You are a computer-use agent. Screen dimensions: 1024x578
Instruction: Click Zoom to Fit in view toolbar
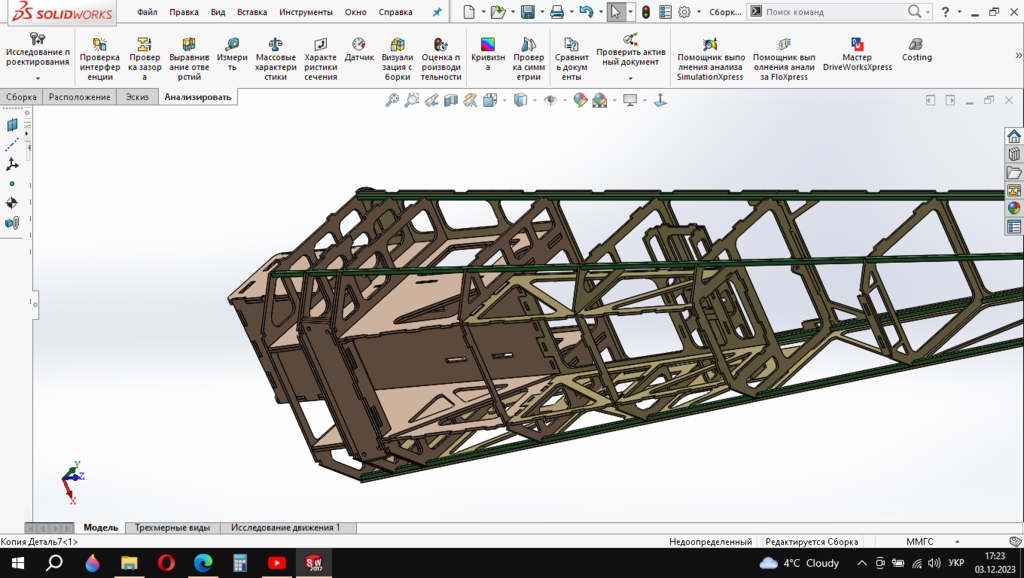coord(392,100)
